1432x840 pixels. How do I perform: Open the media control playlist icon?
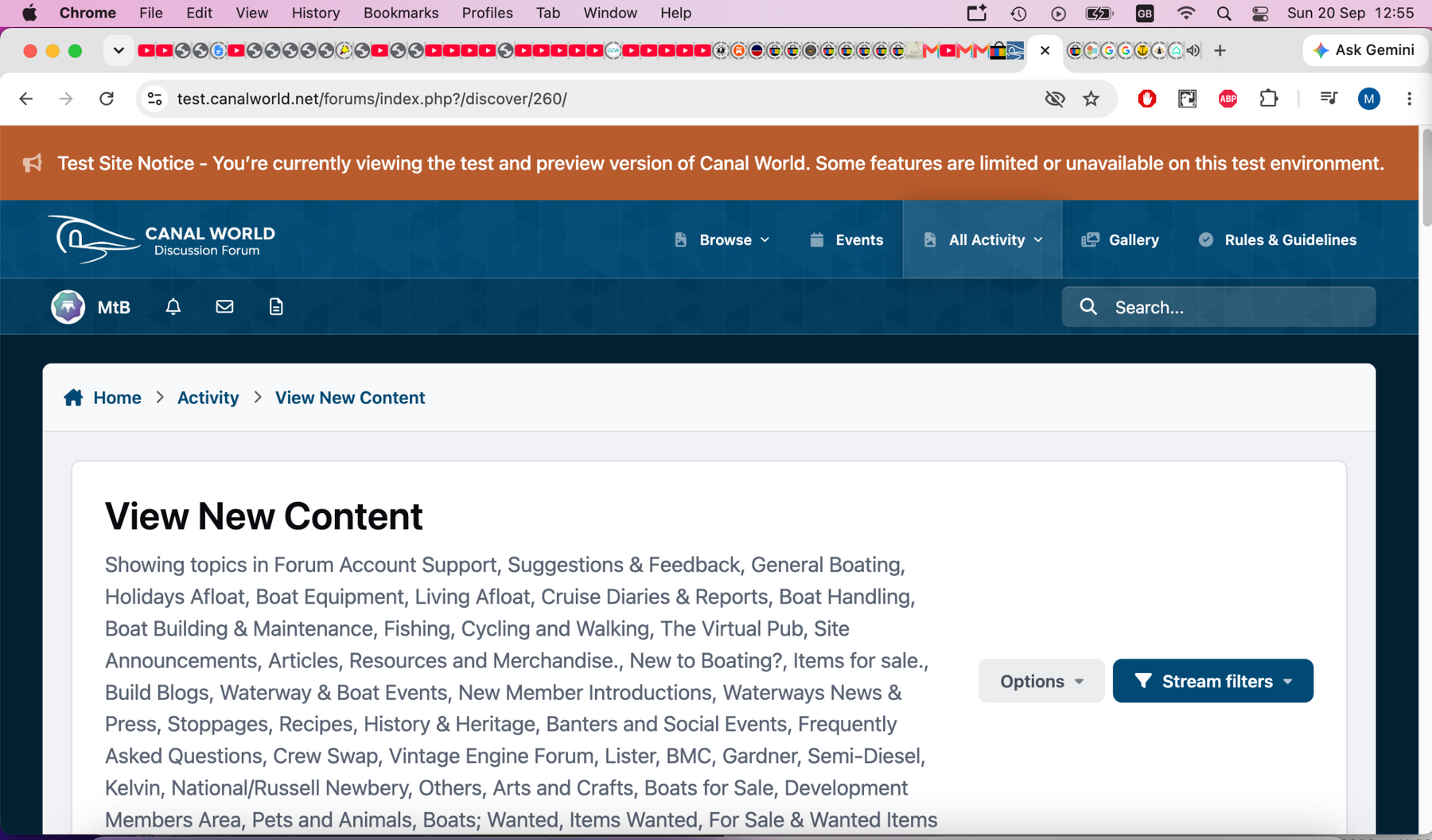[1329, 99]
